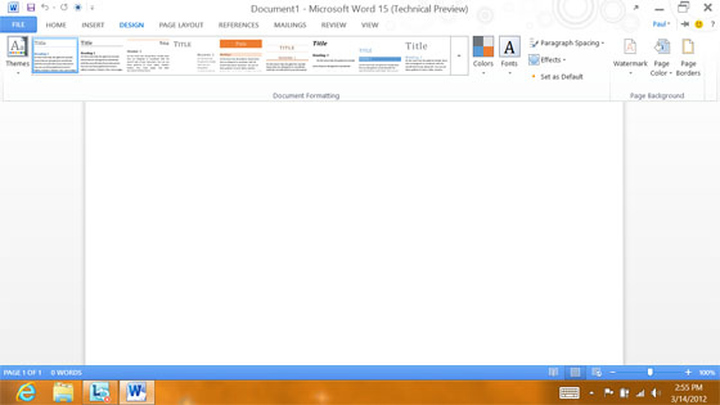Click the Effects icon
This screenshot has width=720, height=405.
point(534,60)
